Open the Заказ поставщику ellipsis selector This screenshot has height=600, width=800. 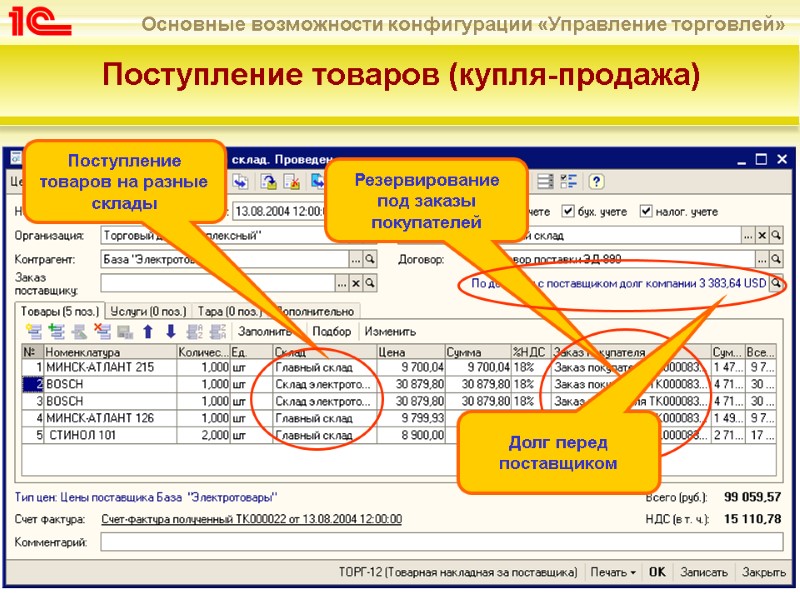tap(341, 281)
